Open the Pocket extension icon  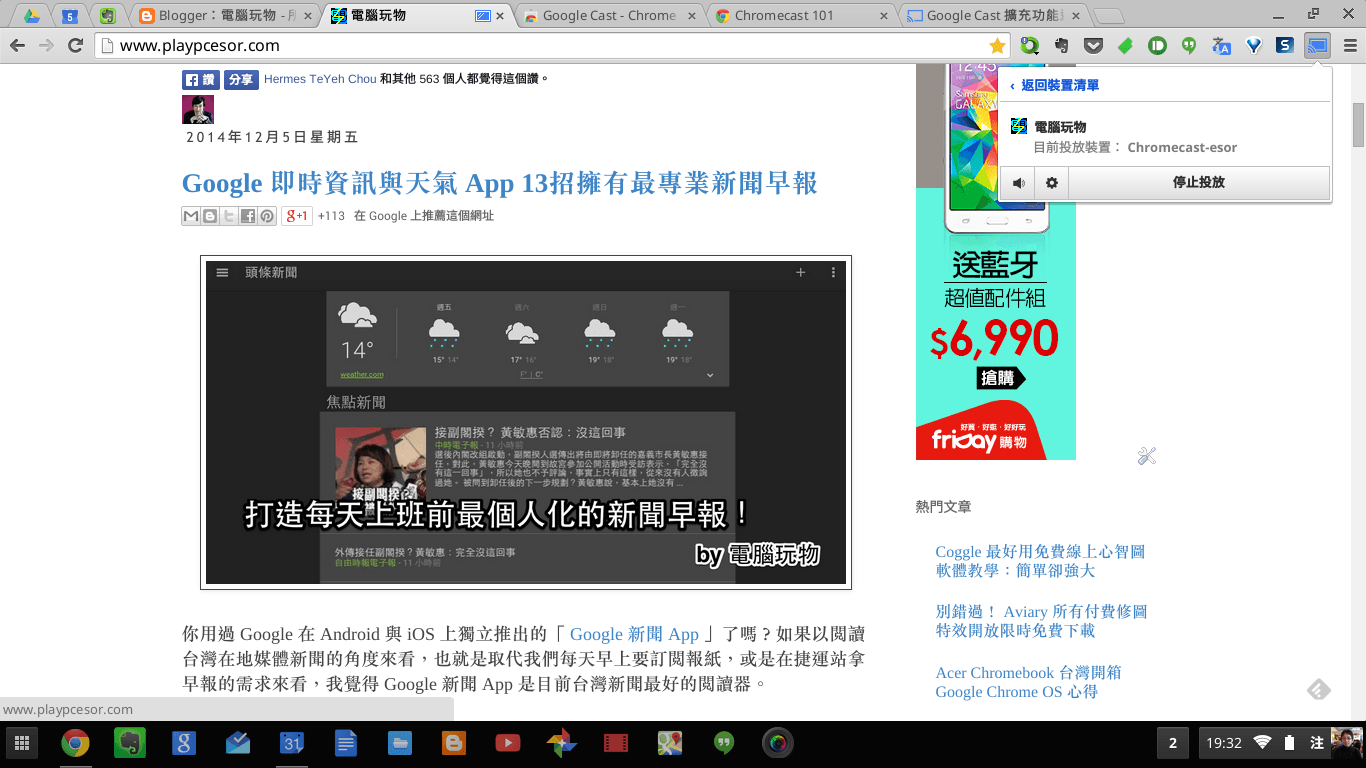(1094, 46)
